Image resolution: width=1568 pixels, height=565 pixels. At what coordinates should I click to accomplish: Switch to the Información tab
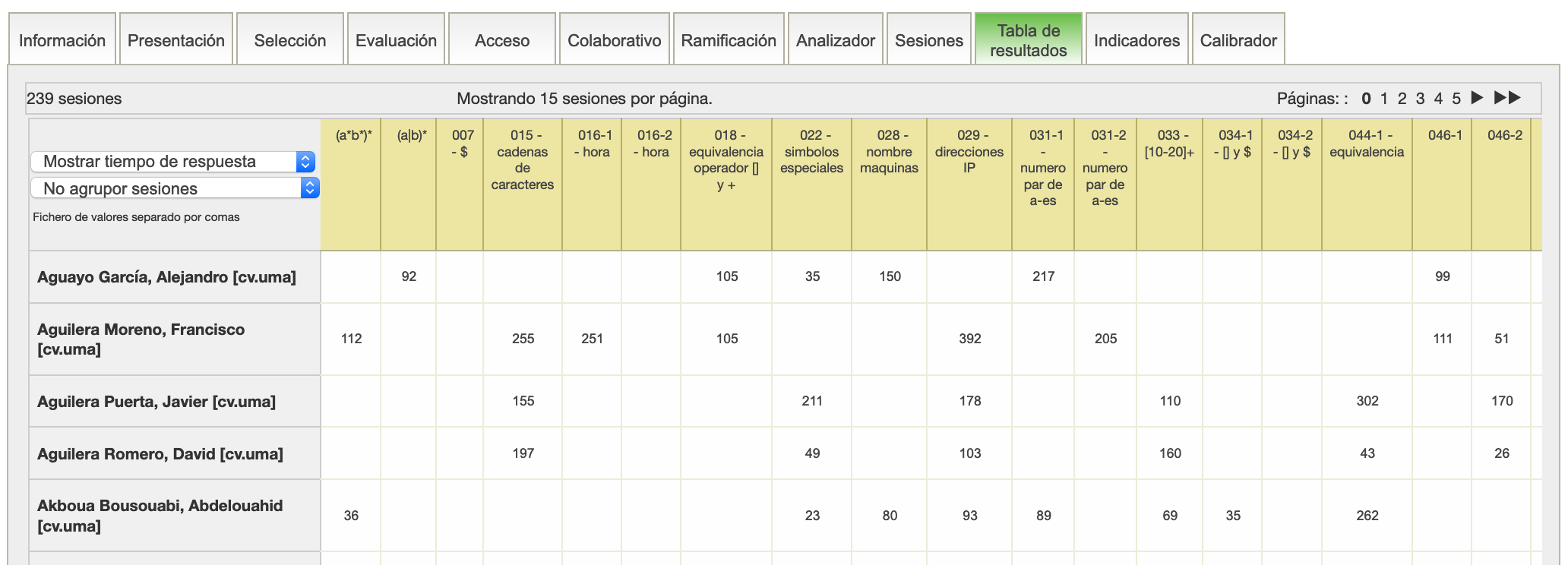click(62, 40)
